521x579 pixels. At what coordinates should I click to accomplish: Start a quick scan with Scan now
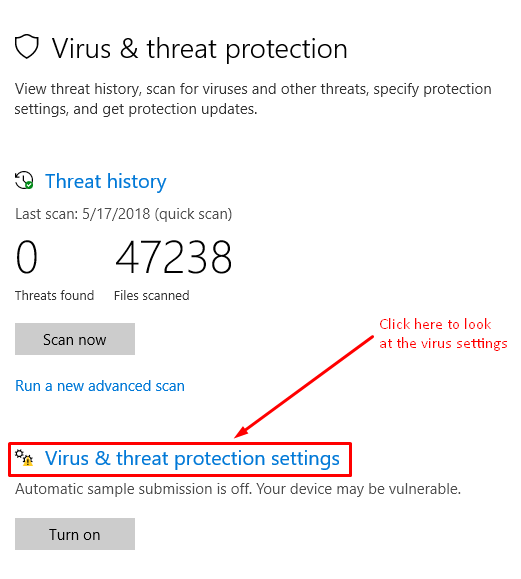coord(75,339)
